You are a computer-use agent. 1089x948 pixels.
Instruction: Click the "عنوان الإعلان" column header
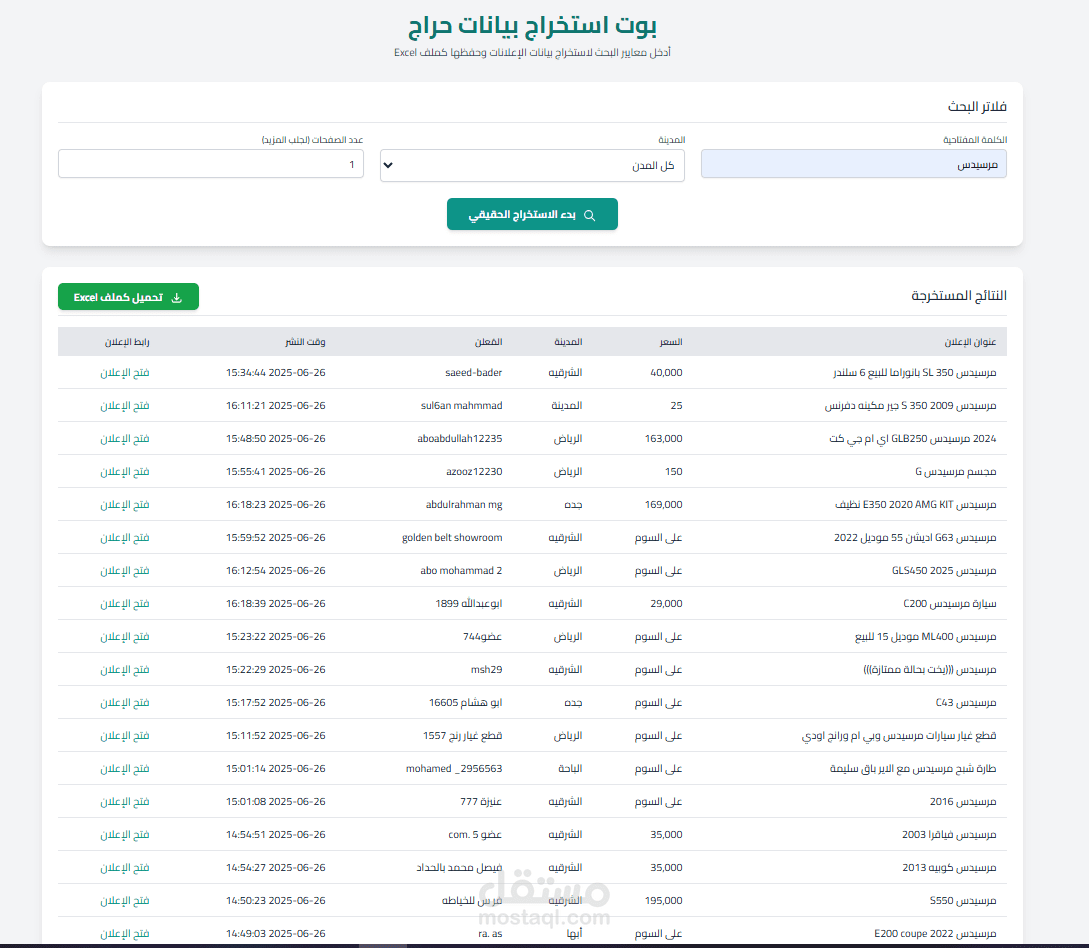[970, 342]
